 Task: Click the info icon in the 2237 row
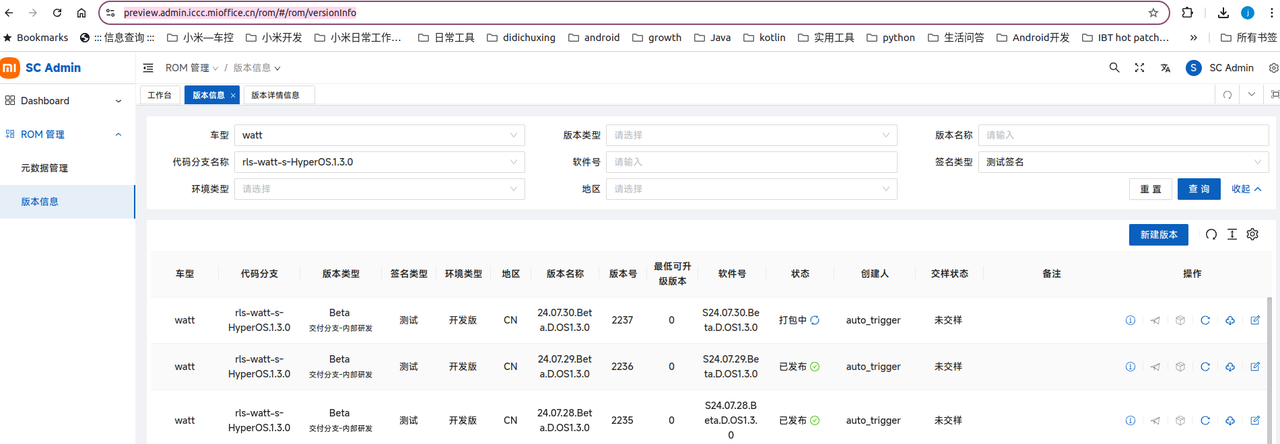click(1130, 320)
